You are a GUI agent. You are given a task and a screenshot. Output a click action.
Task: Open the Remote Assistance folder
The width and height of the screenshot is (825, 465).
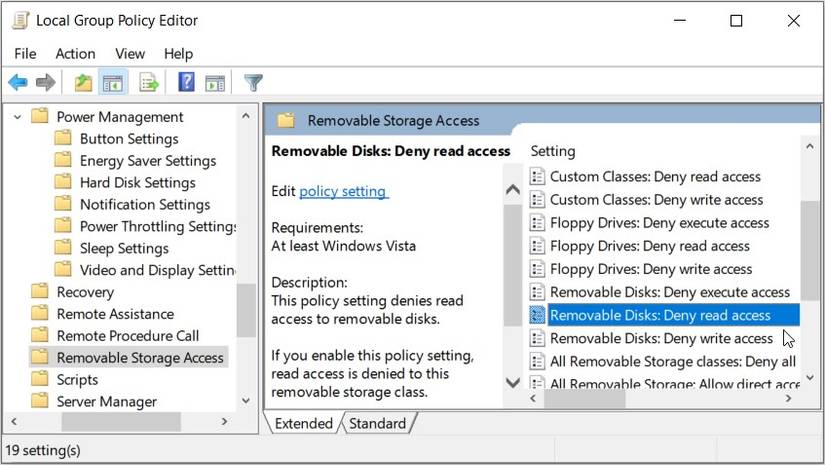[x=115, y=314]
